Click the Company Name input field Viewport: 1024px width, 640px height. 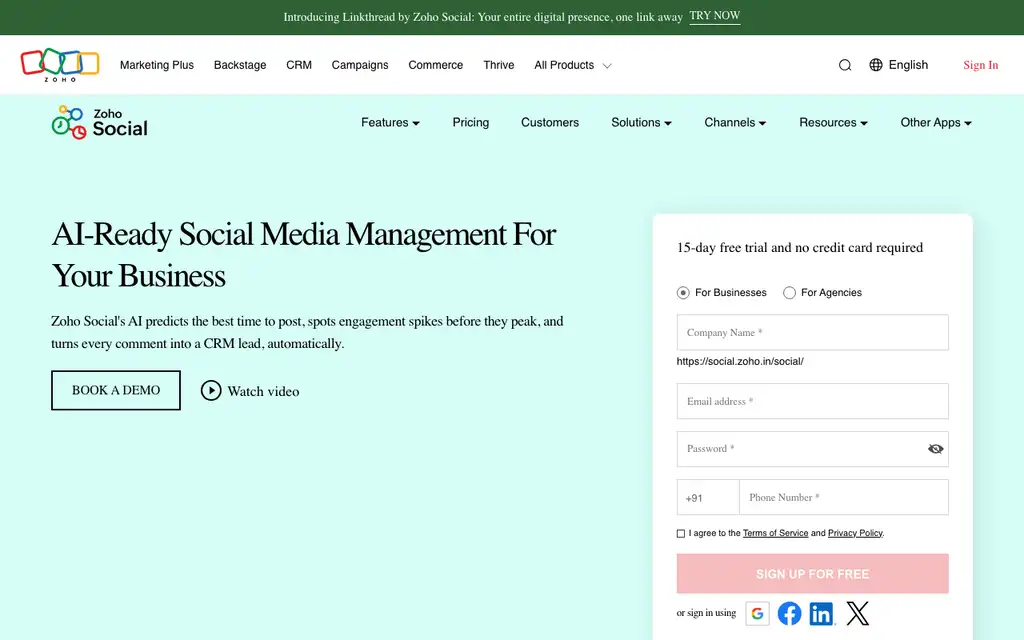(812, 332)
